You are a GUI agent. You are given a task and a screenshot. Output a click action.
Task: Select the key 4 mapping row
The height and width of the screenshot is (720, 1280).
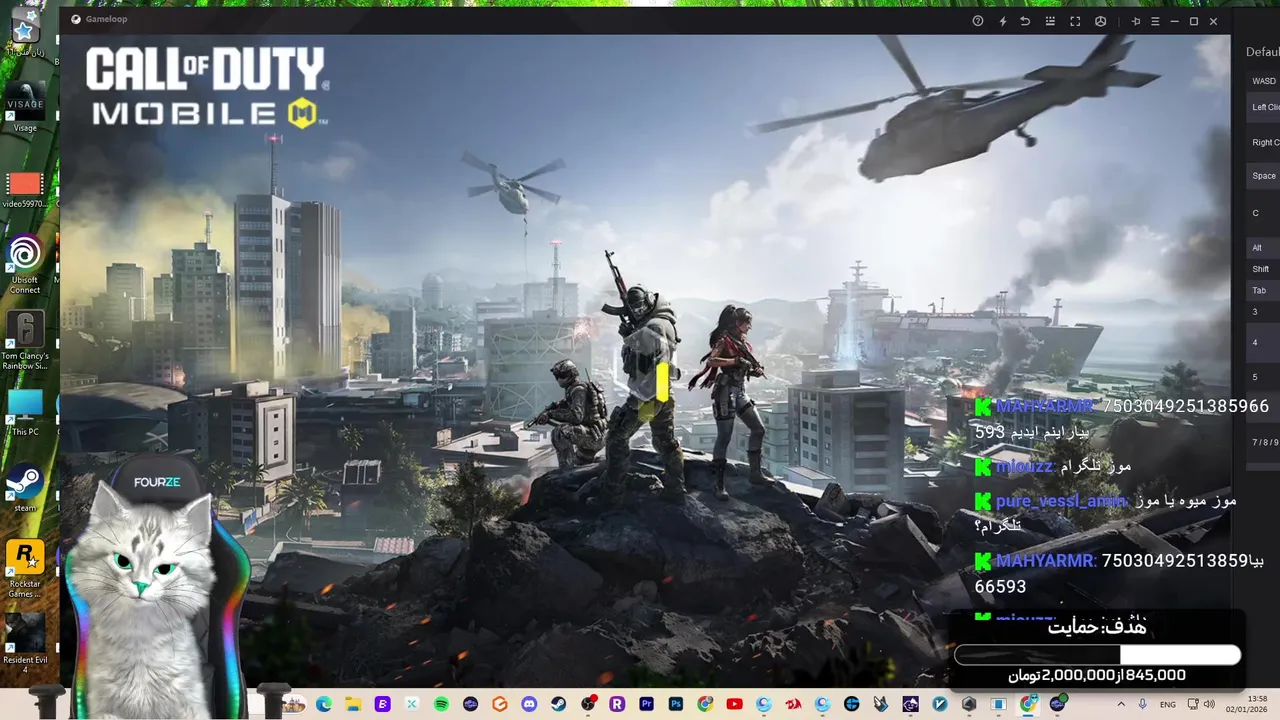pyautogui.click(x=1263, y=343)
